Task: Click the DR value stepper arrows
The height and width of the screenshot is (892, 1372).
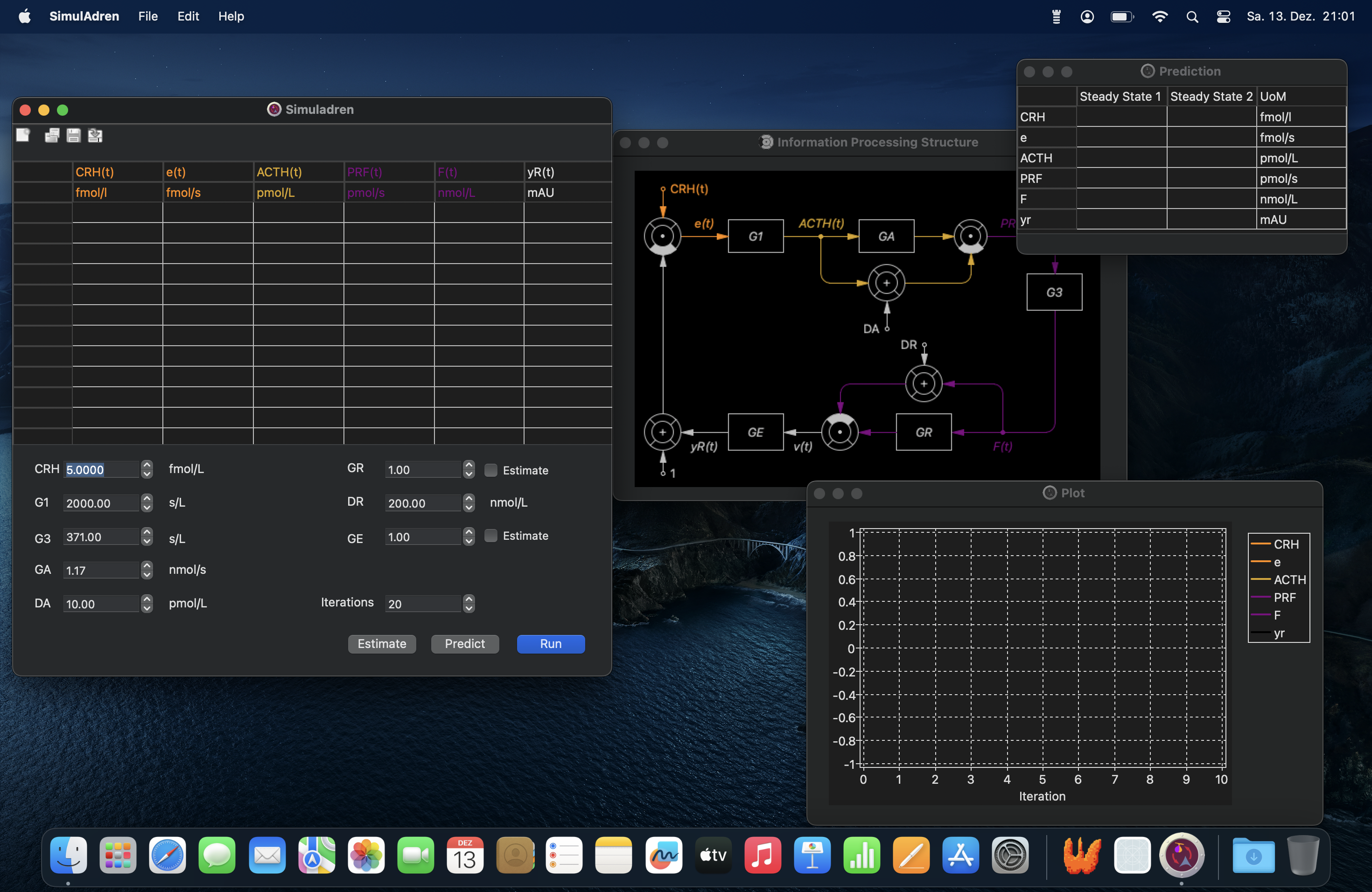Action: [469, 502]
